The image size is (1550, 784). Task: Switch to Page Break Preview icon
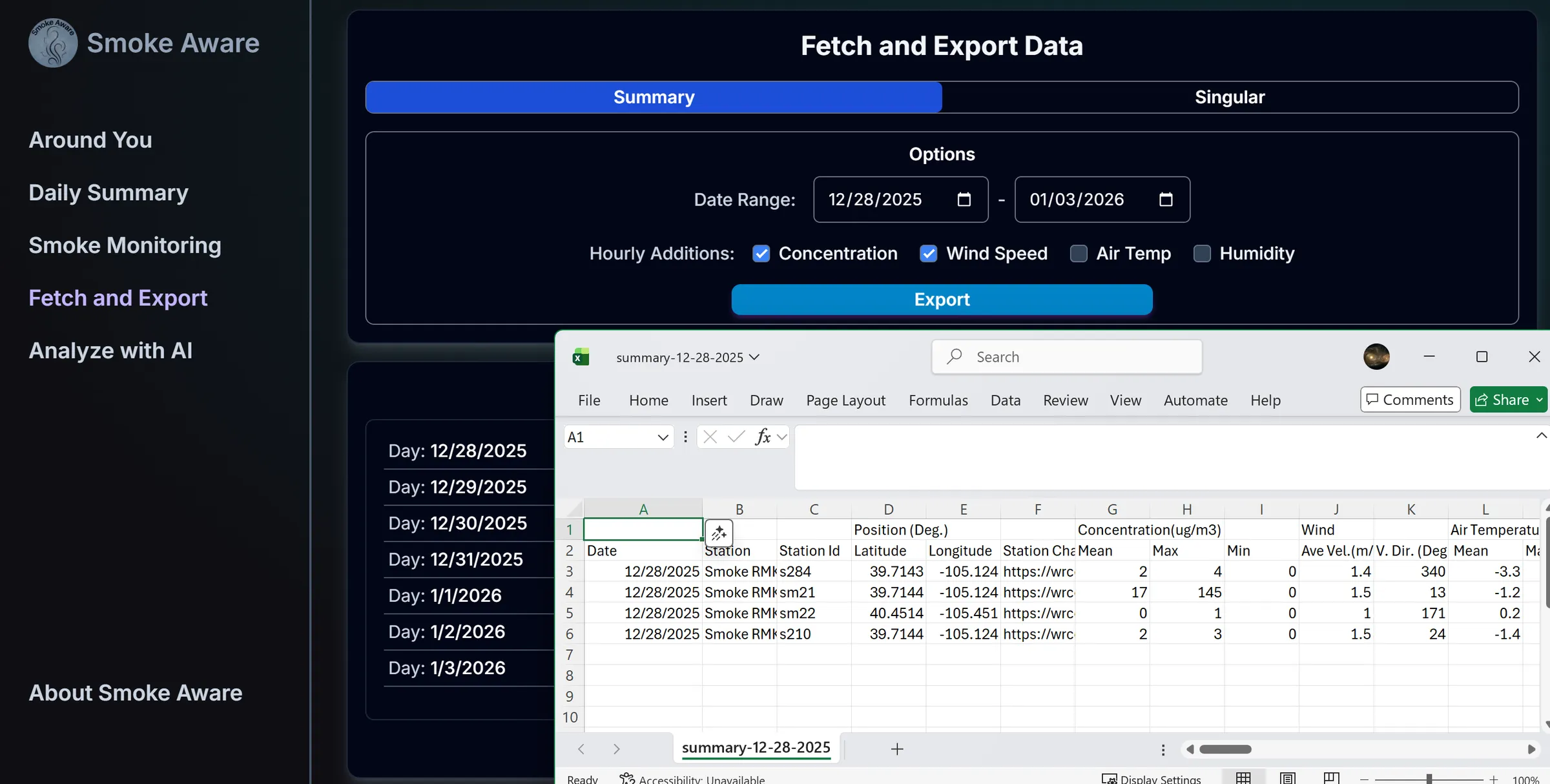pos(1332,778)
